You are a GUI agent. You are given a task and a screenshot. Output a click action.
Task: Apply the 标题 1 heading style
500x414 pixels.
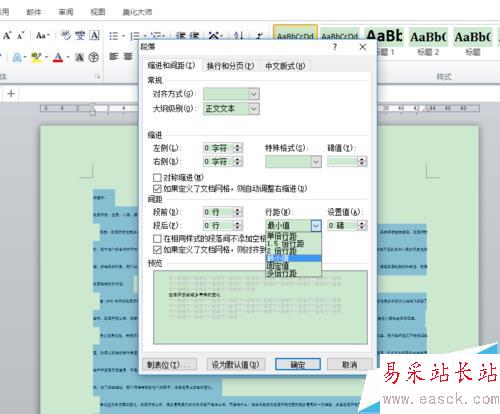385,42
